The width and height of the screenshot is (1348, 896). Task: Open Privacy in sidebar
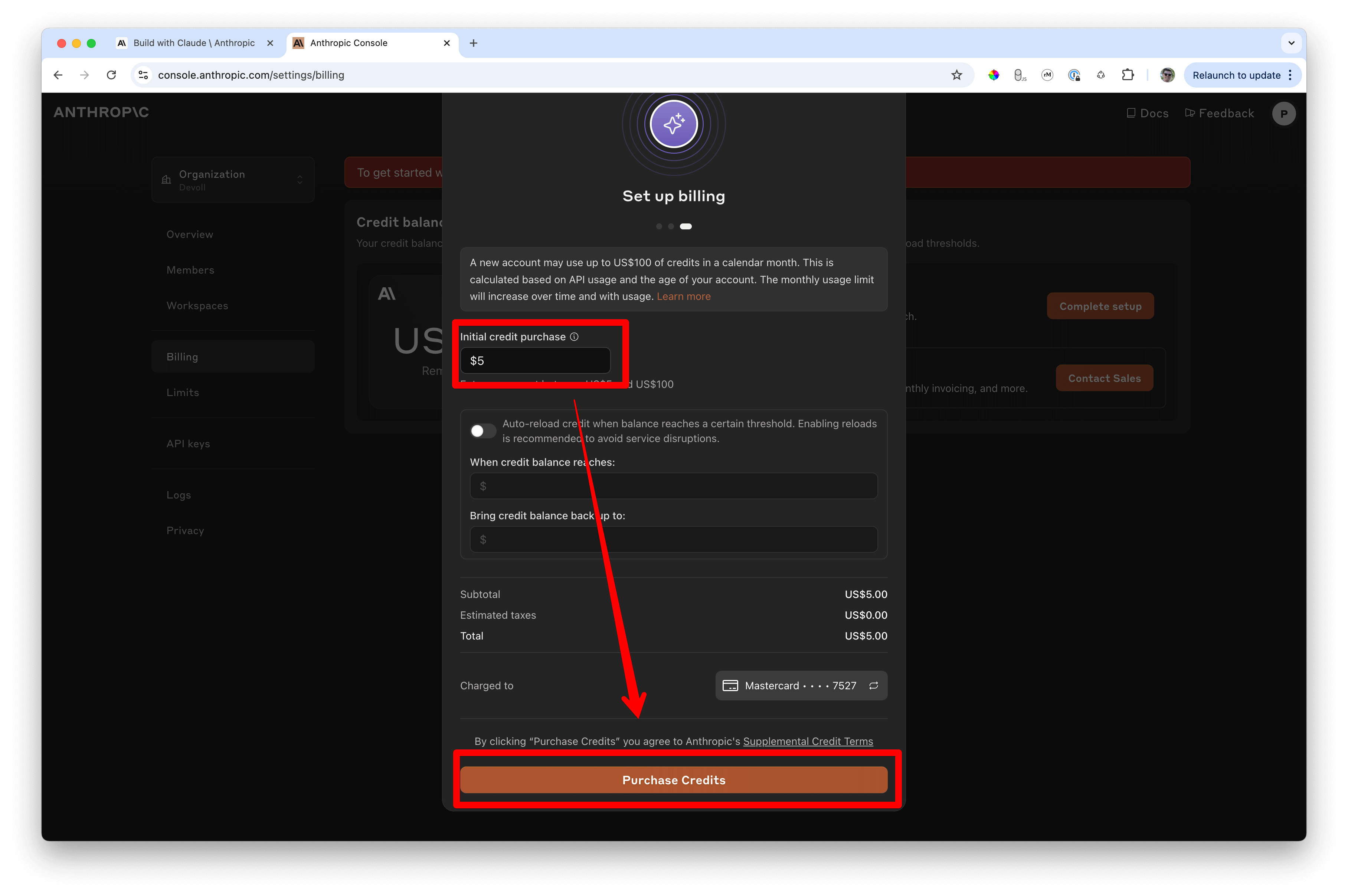click(x=185, y=530)
